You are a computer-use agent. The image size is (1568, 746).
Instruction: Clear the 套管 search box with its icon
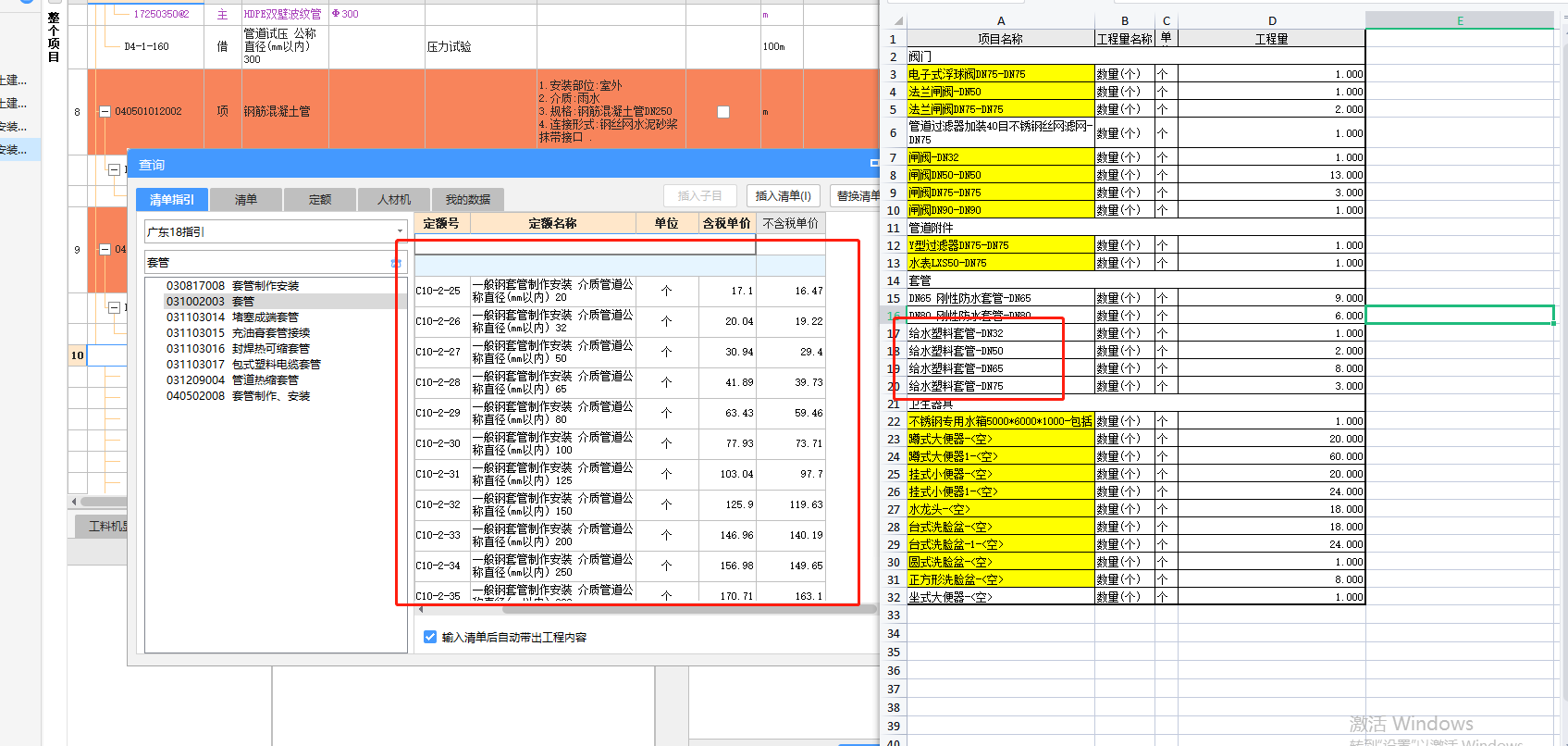point(396,263)
